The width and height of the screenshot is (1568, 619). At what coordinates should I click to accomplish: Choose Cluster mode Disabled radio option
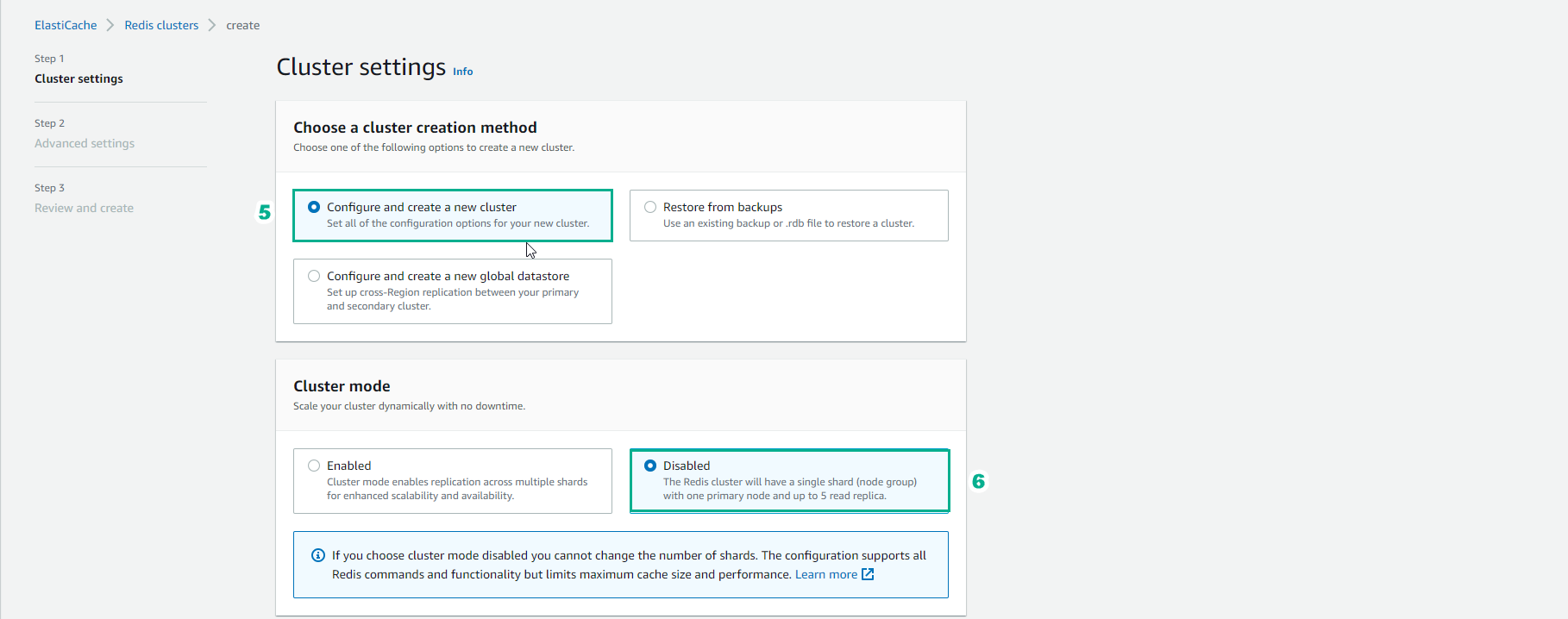650,466
